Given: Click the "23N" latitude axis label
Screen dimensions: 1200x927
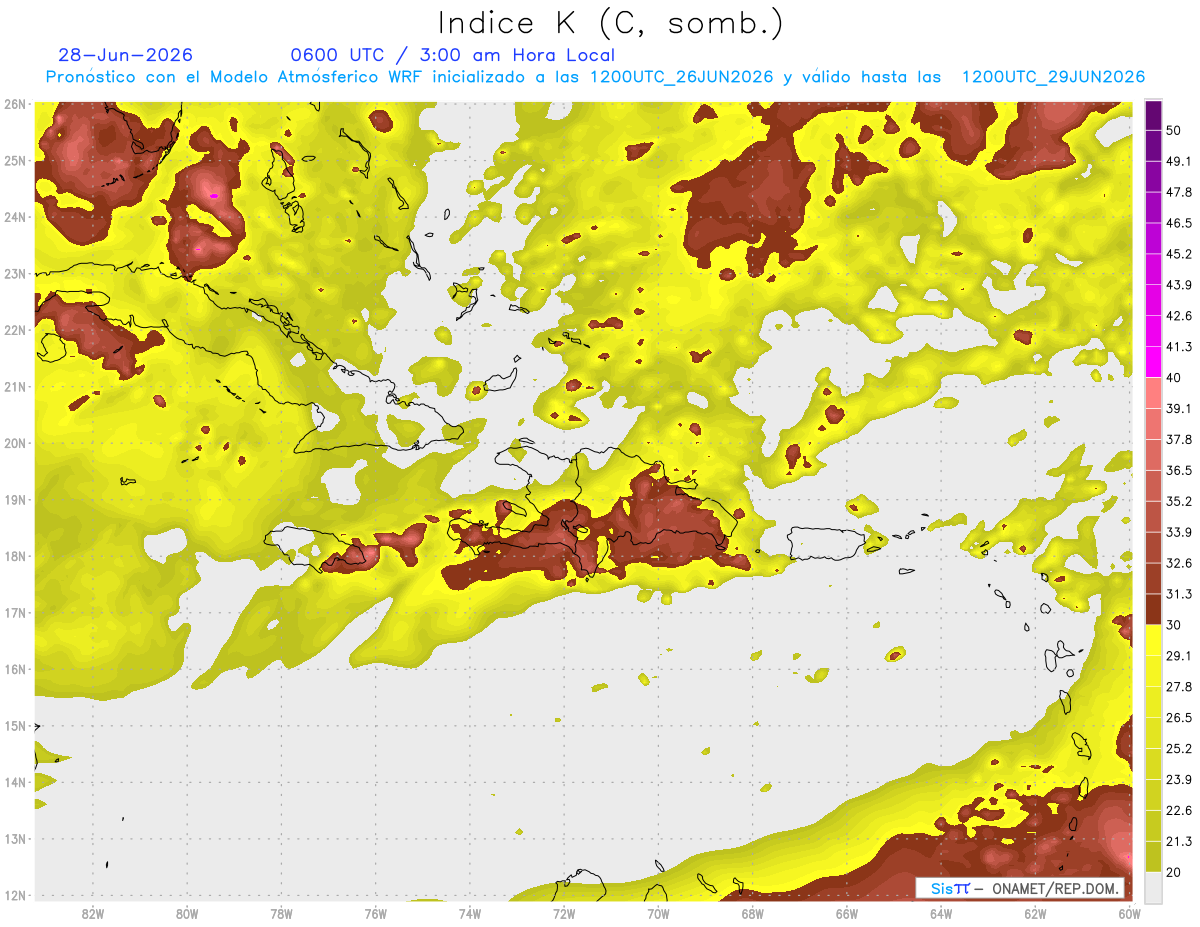Looking at the screenshot, I should coord(14,274).
